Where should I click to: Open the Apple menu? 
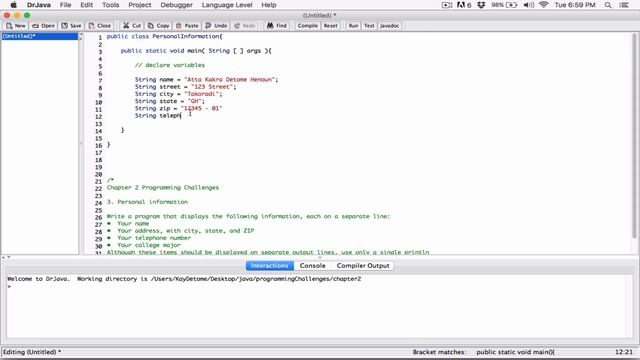pos(13,5)
